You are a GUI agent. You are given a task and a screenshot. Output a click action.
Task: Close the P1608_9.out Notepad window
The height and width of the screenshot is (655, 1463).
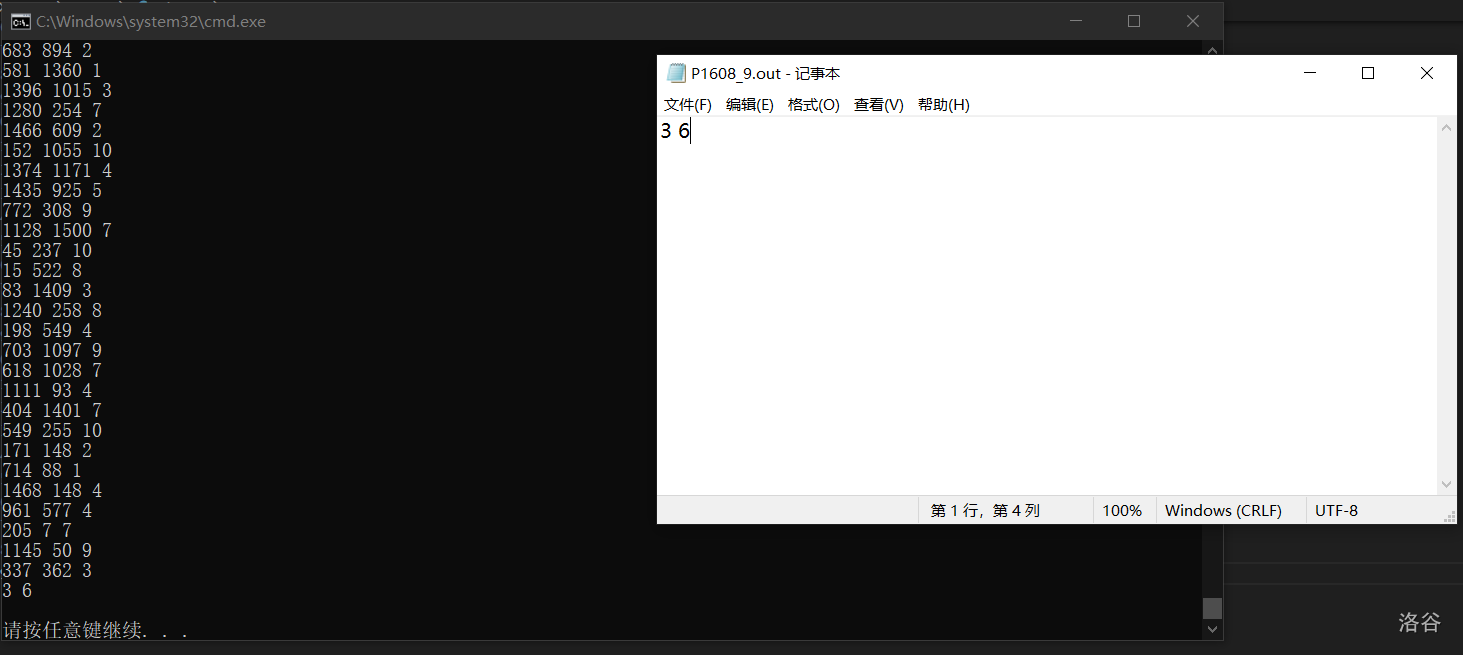(1427, 73)
